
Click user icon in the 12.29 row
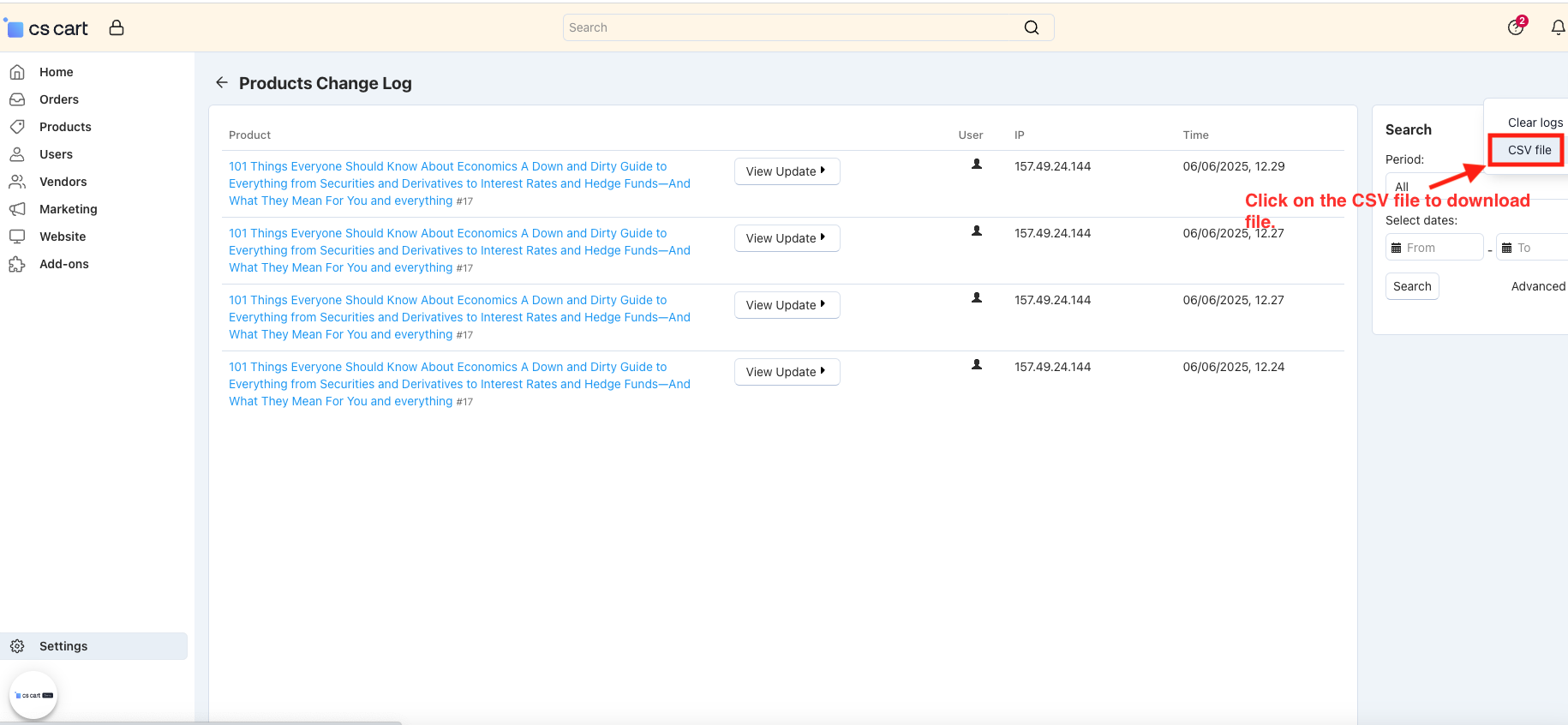(x=977, y=164)
